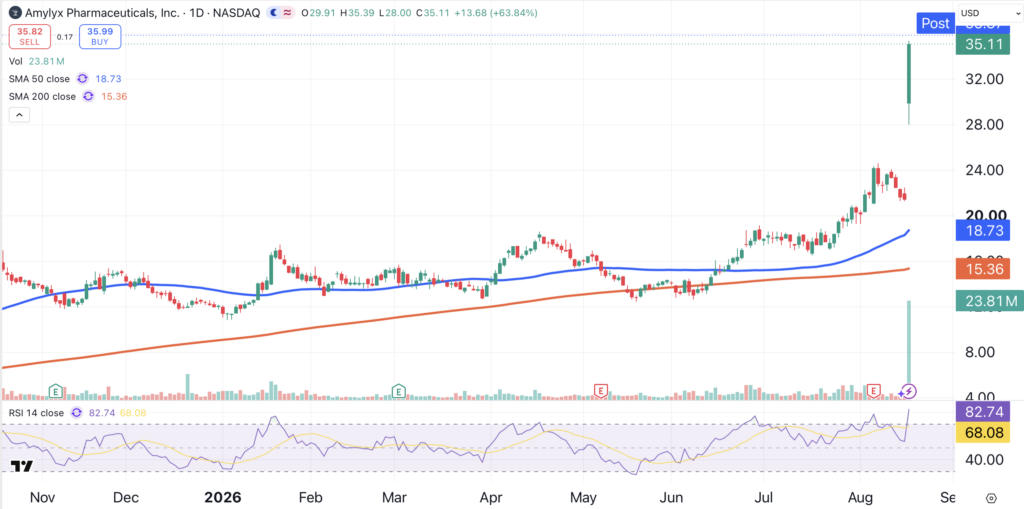The image size is (1024, 509).
Task: Click the Amylyx company logo icon
Action: [x=14, y=12]
